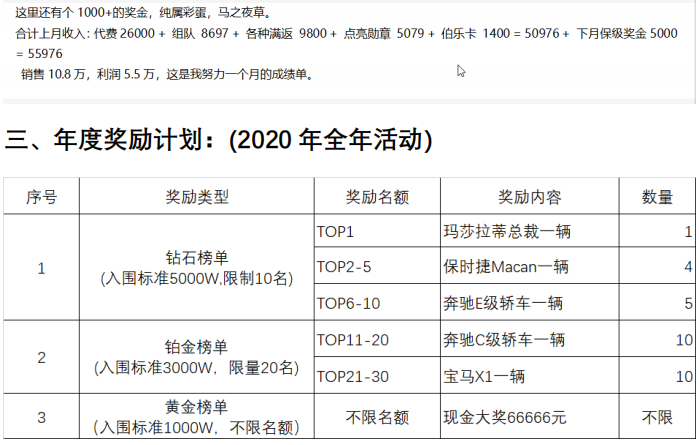
Task: Select the 宝马X1一辆 cell
Action: point(530,376)
